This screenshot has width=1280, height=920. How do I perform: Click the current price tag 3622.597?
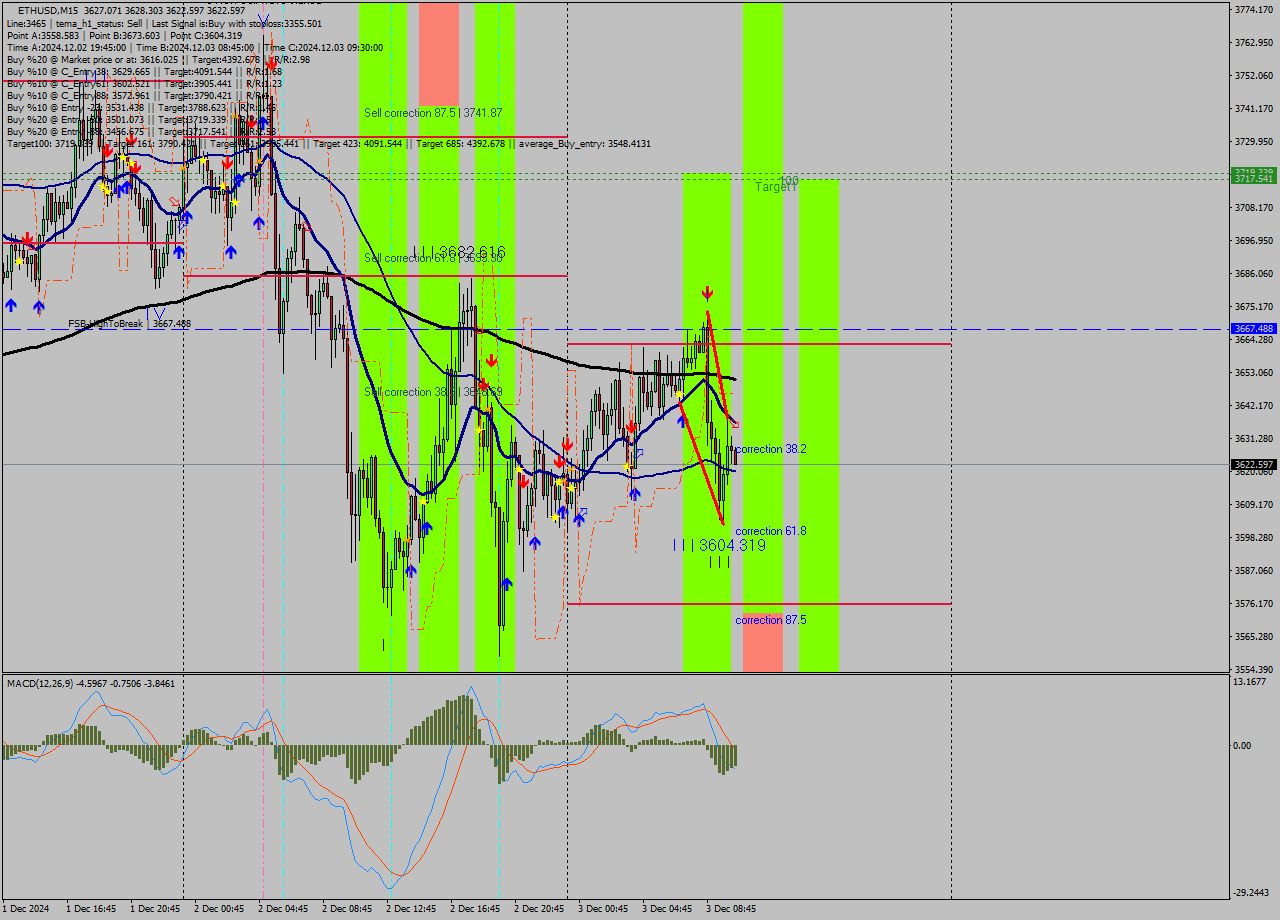click(1254, 464)
